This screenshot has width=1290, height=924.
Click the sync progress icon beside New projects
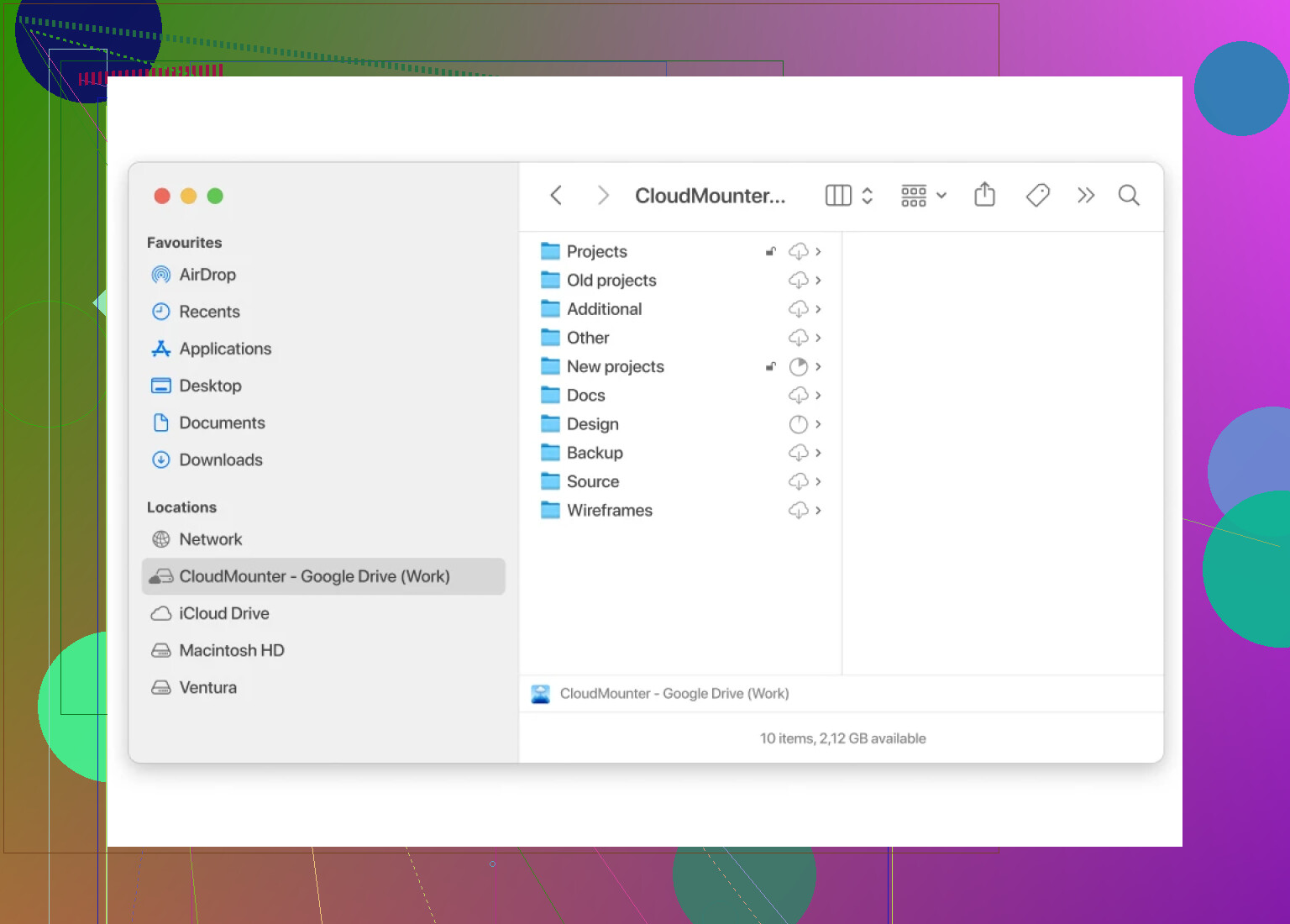click(x=798, y=367)
